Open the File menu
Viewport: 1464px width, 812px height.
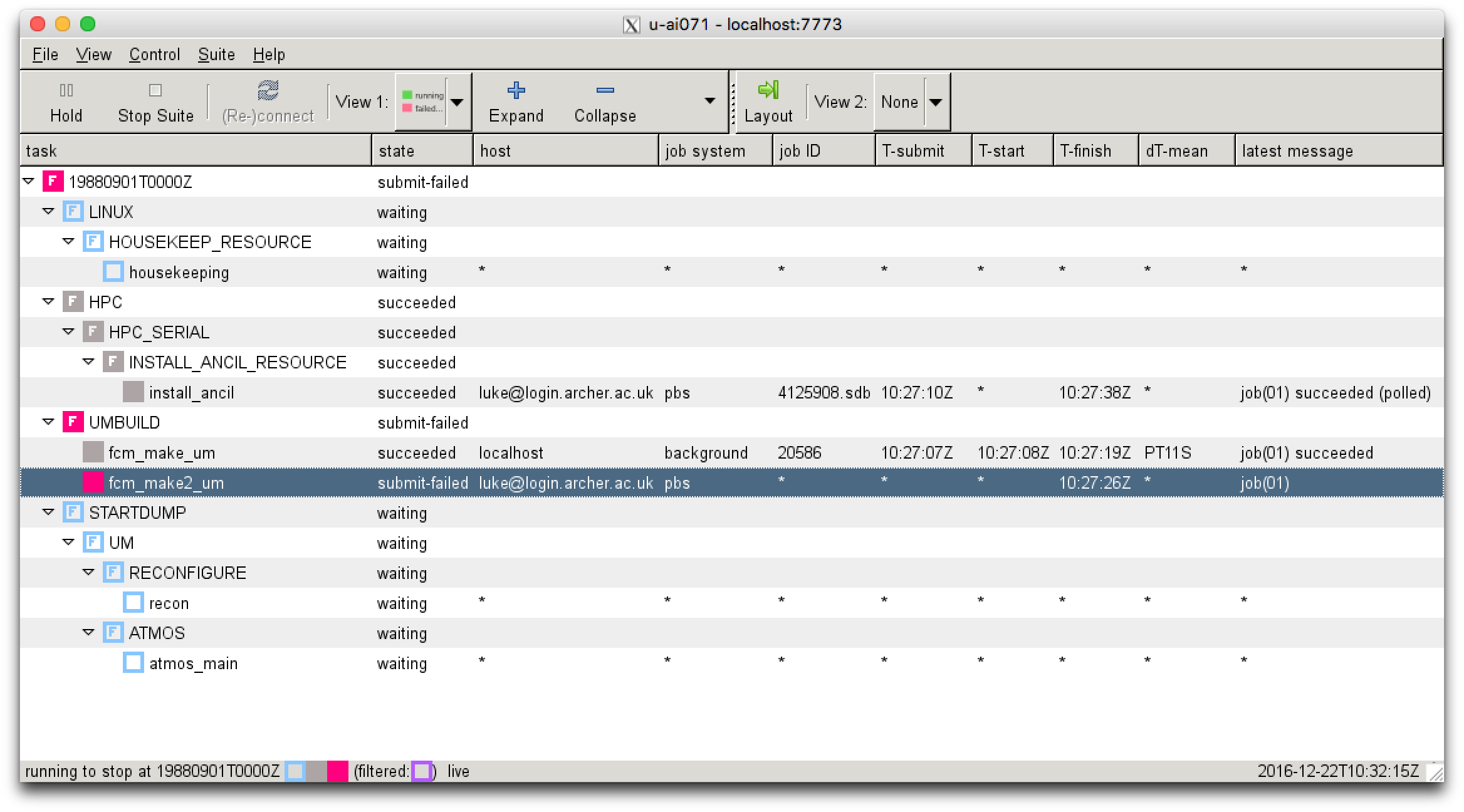[x=45, y=54]
